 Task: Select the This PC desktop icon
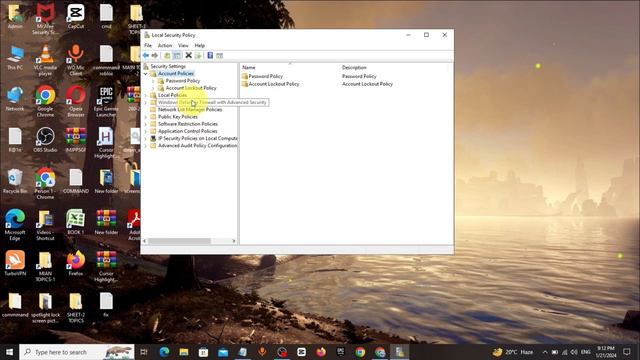(15, 58)
